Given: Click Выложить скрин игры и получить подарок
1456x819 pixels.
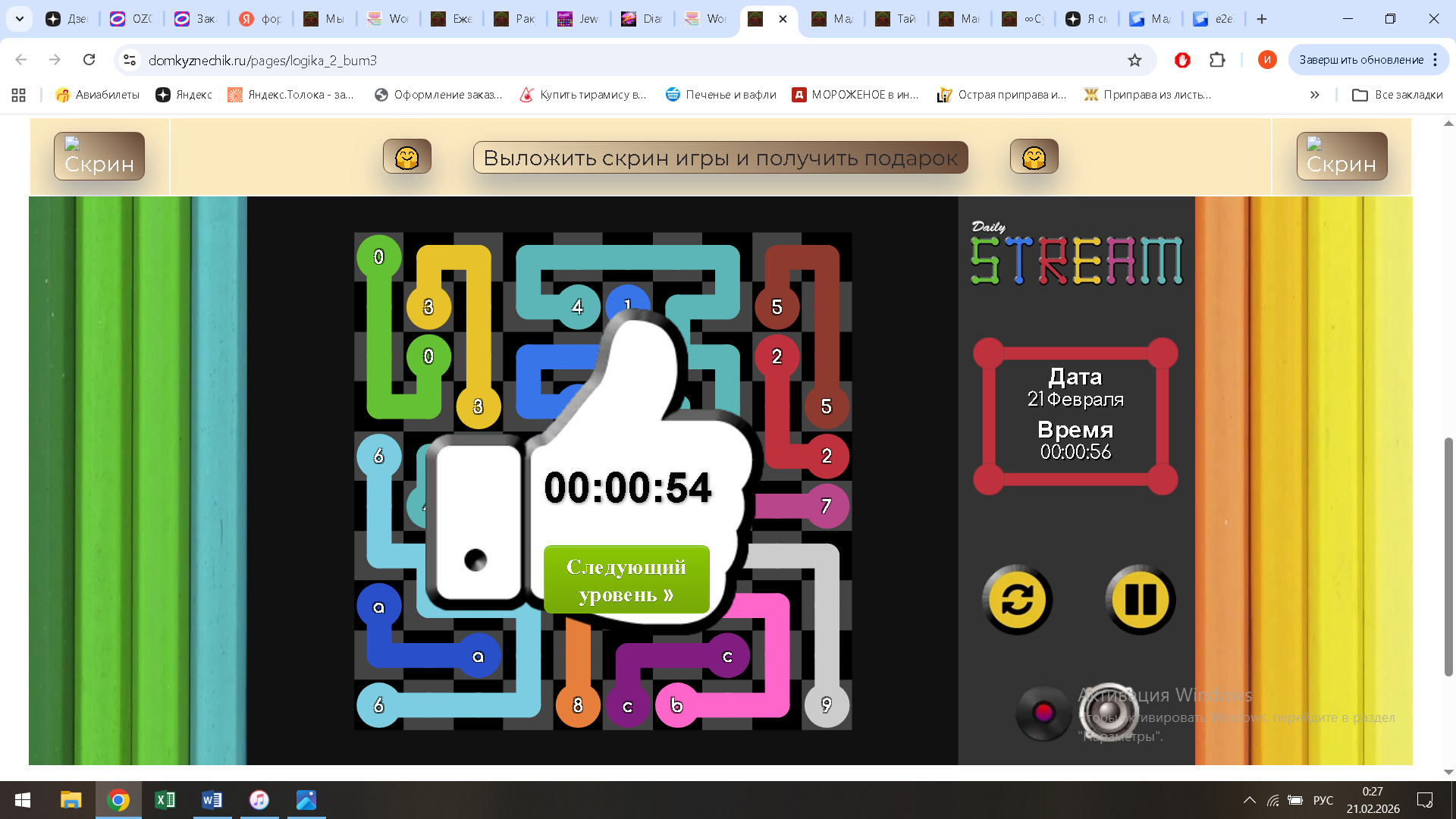Looking at the screenshot, I should click(x=720, y=158).
